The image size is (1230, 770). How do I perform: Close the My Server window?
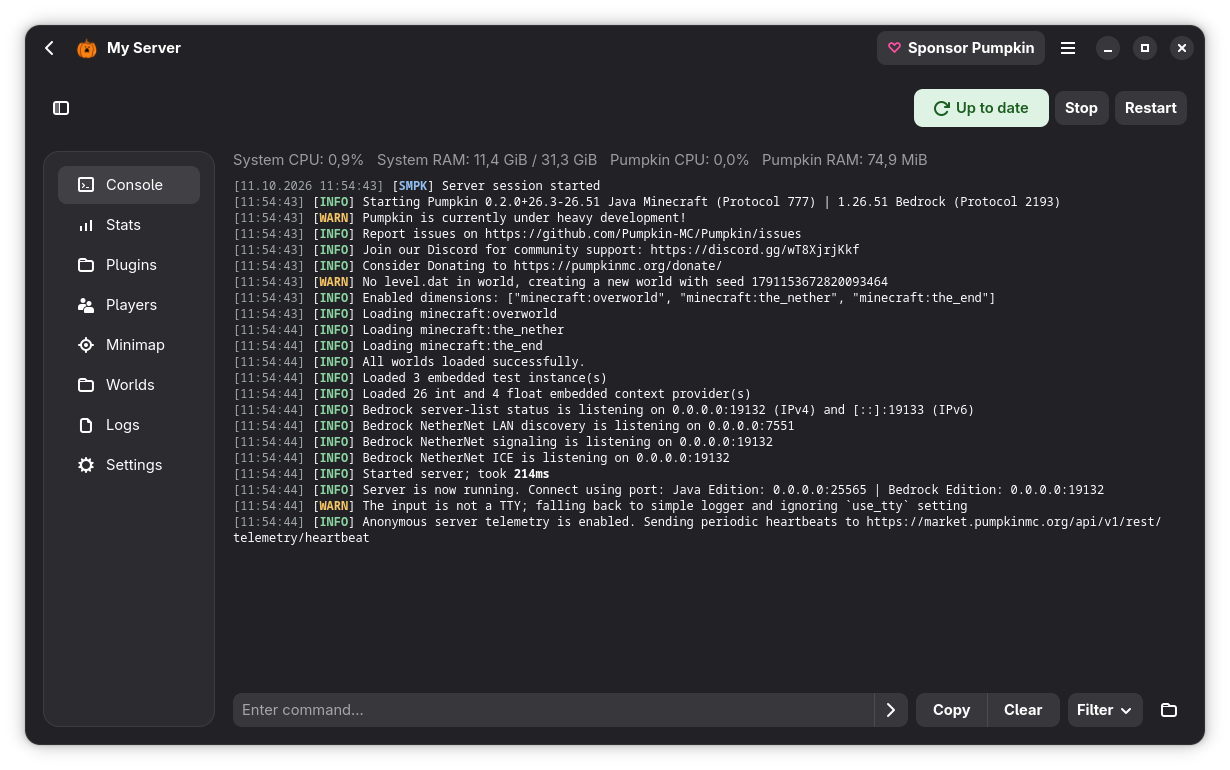(1182, 48)
